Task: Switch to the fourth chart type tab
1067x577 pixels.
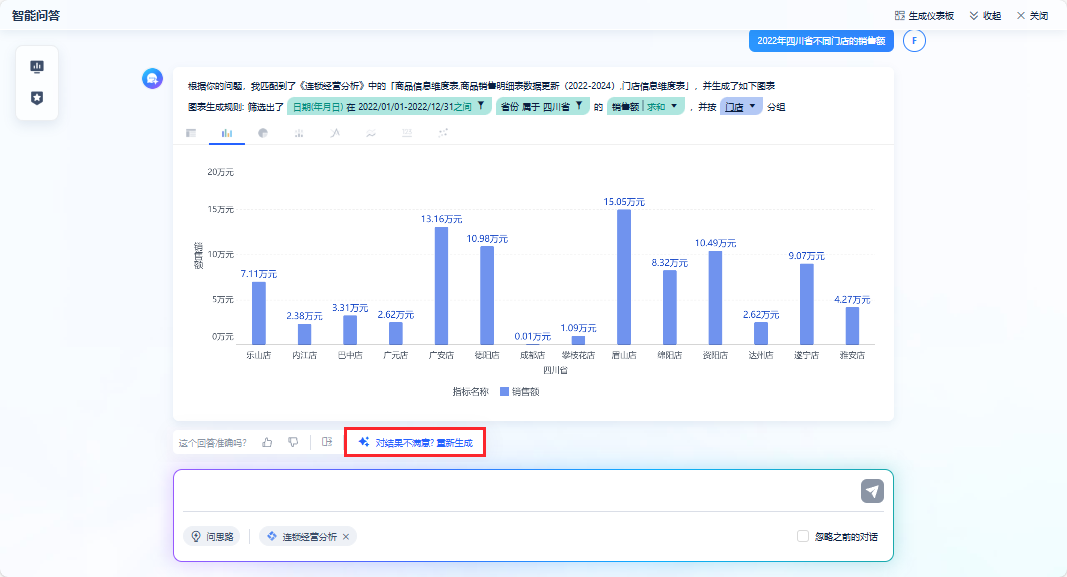Action: coord(299,133)
